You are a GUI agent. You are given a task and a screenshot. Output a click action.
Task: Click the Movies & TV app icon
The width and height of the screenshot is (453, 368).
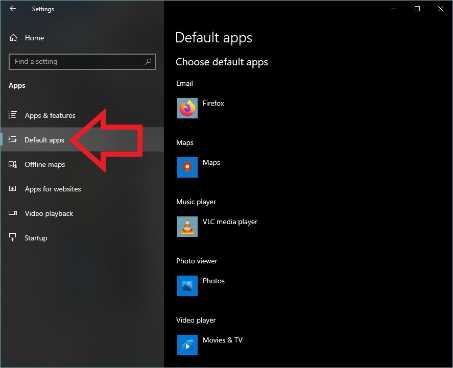187,345
